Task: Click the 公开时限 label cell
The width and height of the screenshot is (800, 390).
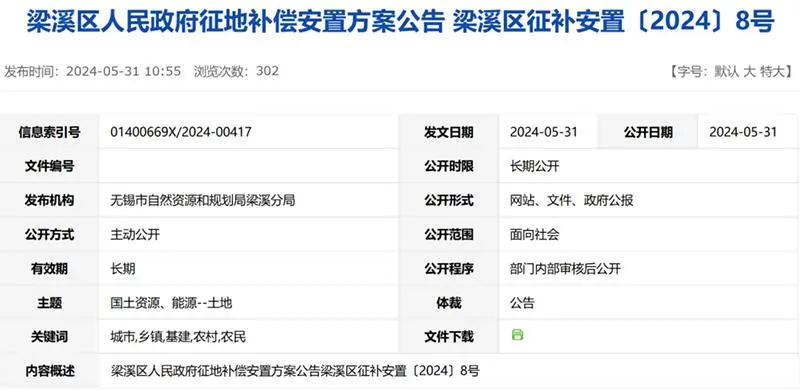Action: pyautogui.click(x=449, y=166)
